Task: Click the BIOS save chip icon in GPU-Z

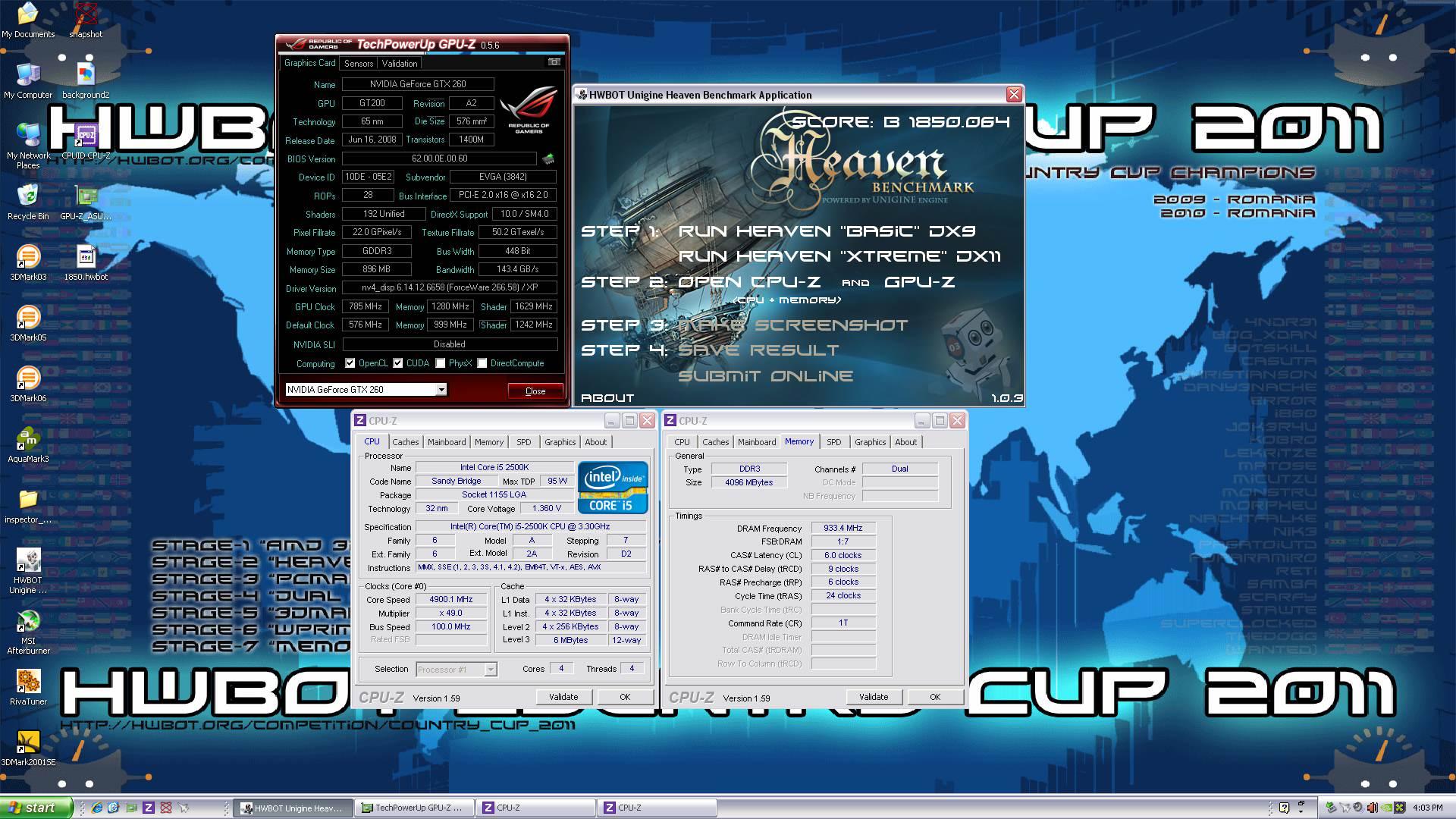Action: coord(548,158)
